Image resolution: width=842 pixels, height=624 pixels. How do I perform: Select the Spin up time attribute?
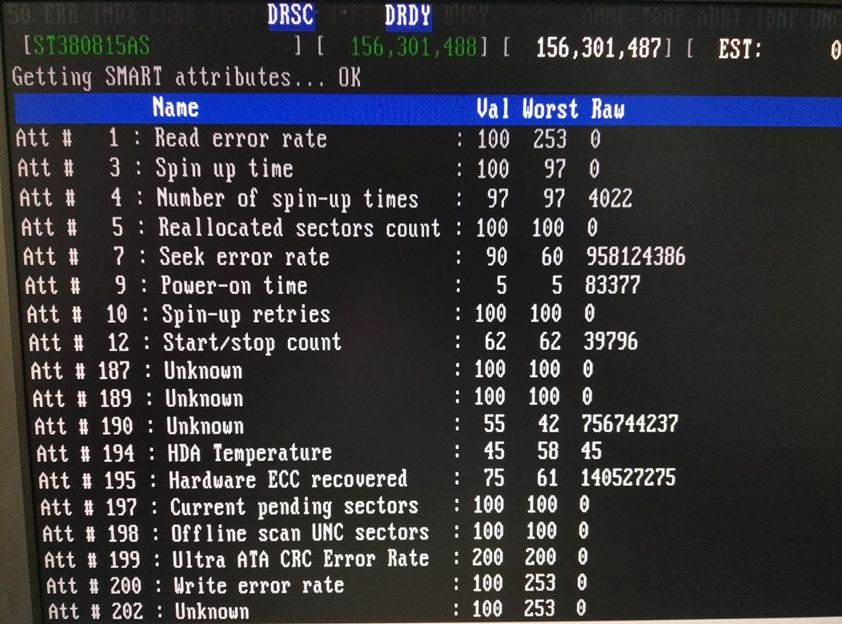[x=224, y=169]
